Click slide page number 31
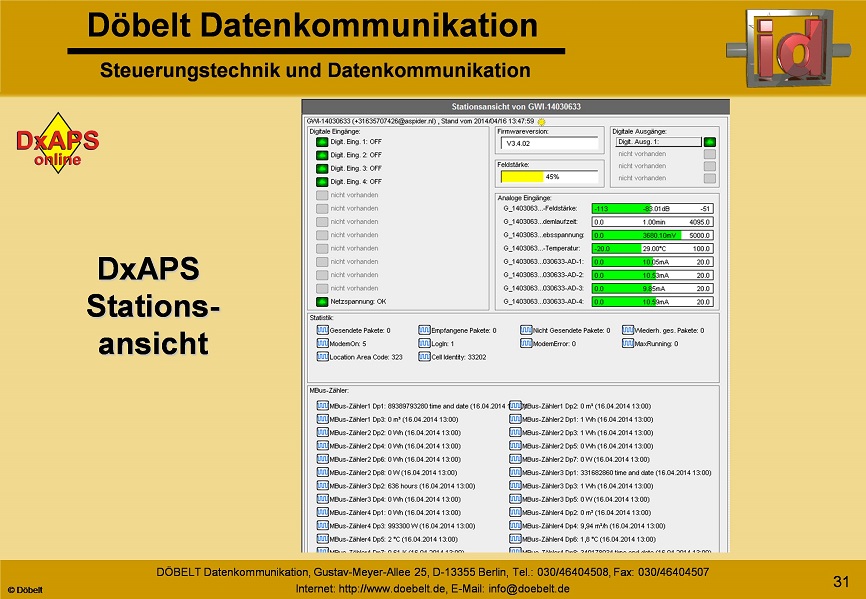This screenshot has width=866, height=599. [x=841, y=581]
